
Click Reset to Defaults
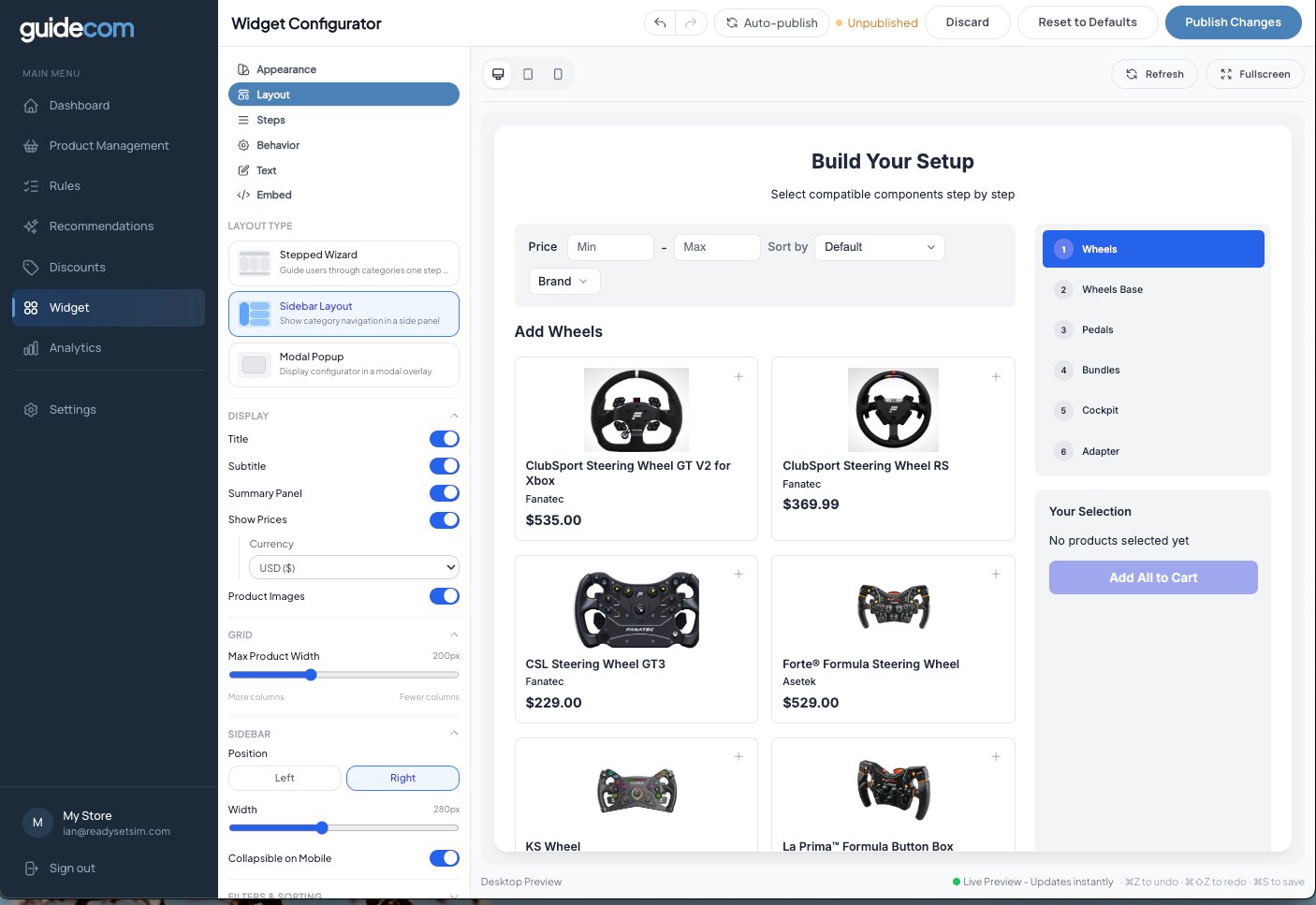tap(1088, 22)
